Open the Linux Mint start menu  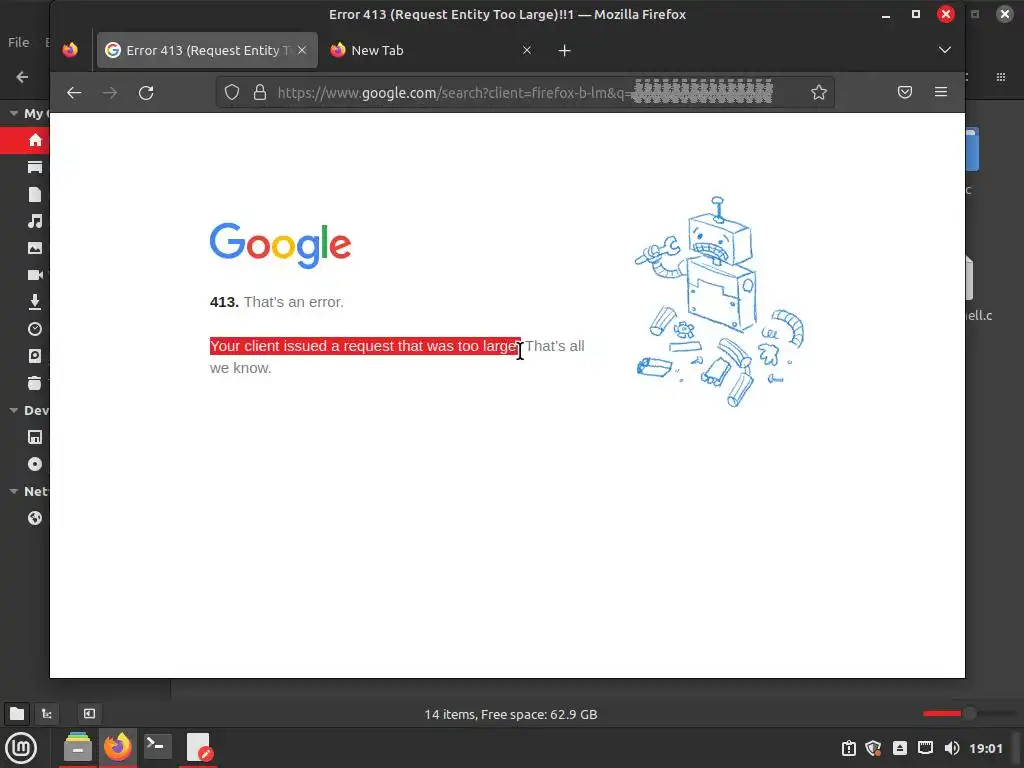[21, 748]
